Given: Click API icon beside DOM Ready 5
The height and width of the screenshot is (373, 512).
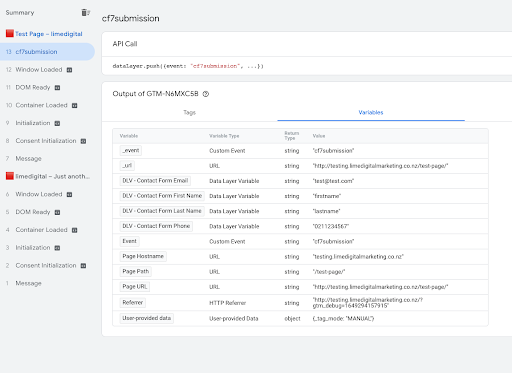Looking at the screenshot, I should [x=57, y=212].
